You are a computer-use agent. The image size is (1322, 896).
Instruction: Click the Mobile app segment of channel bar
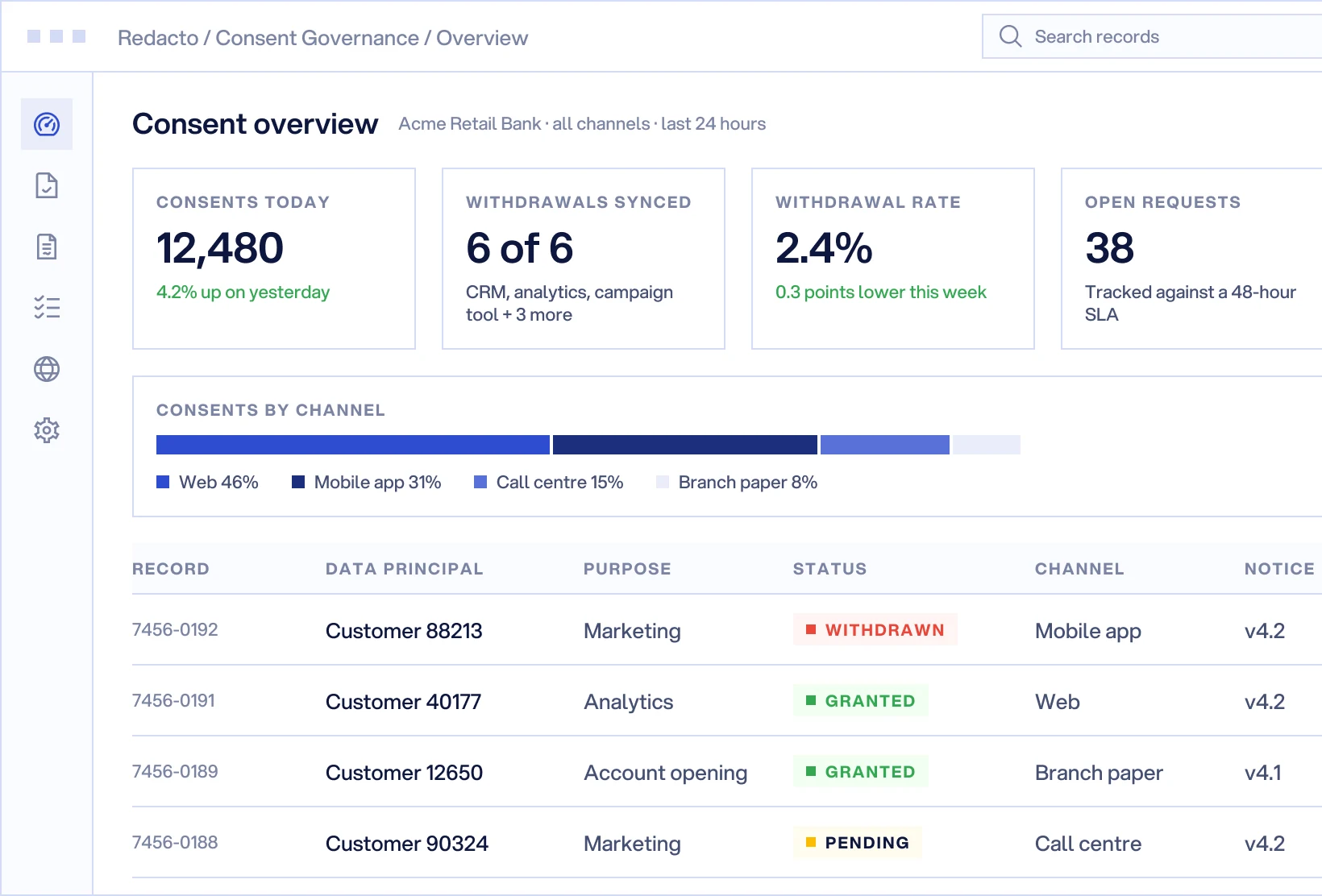click(x=685, y=445)
